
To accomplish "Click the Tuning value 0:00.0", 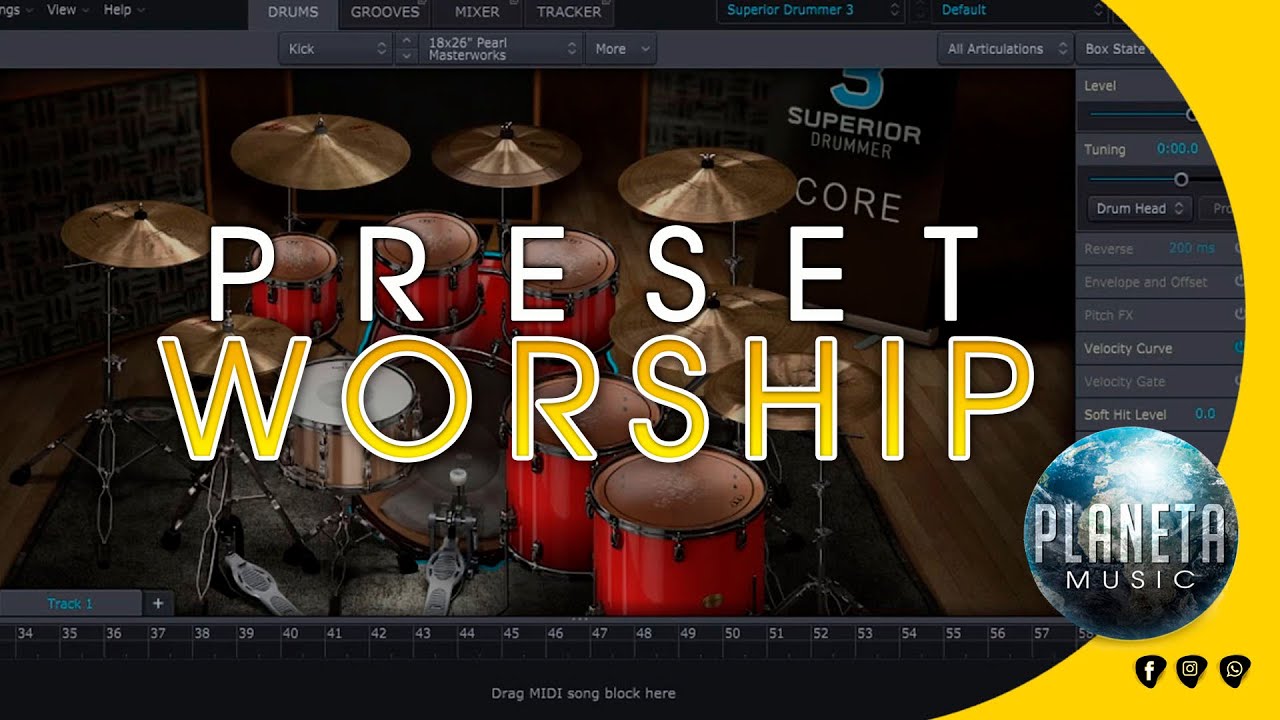I will pyautogui.click(x=1177, y=149).
